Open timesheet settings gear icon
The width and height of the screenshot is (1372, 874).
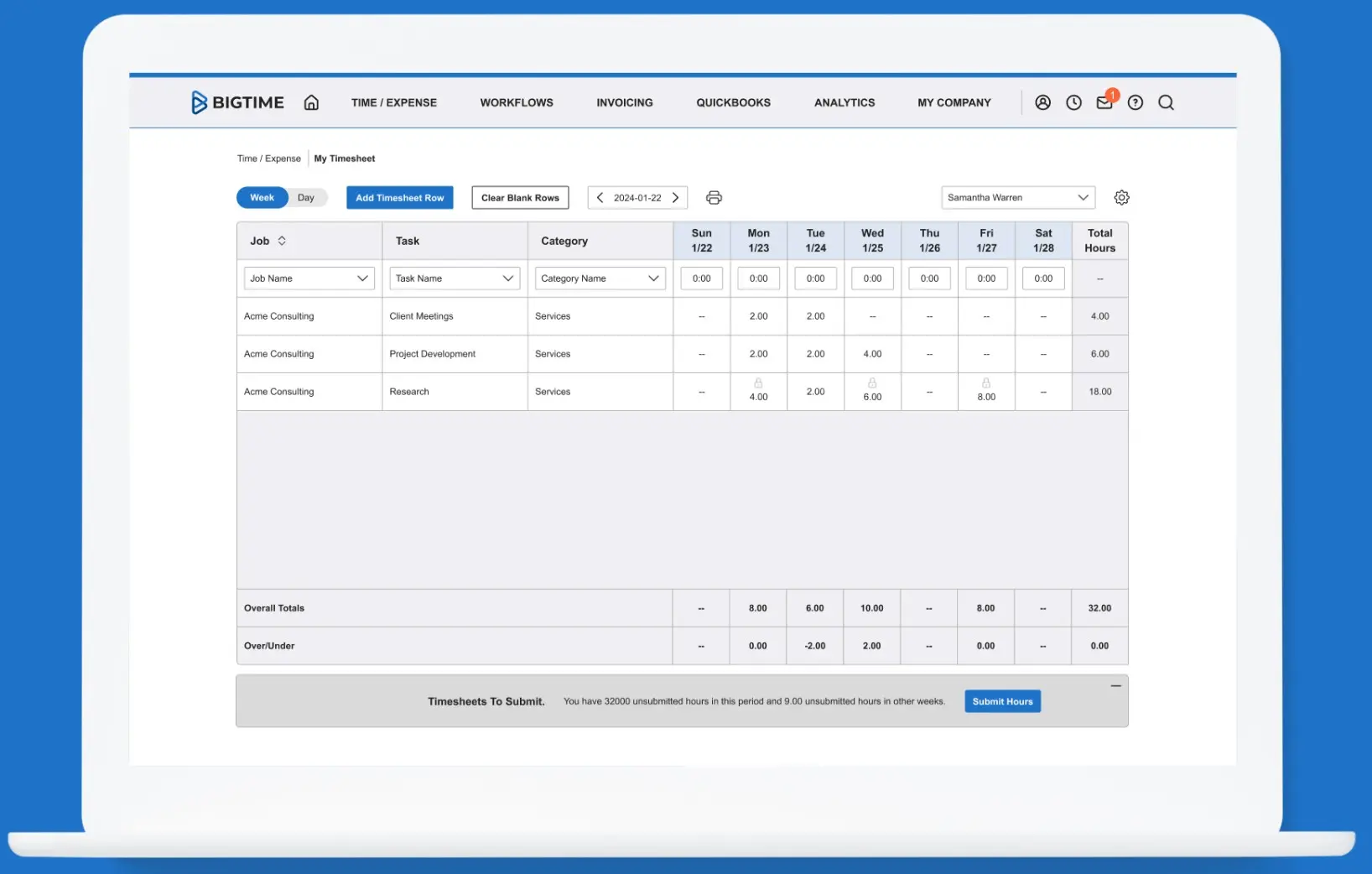tap(1121, 198)
